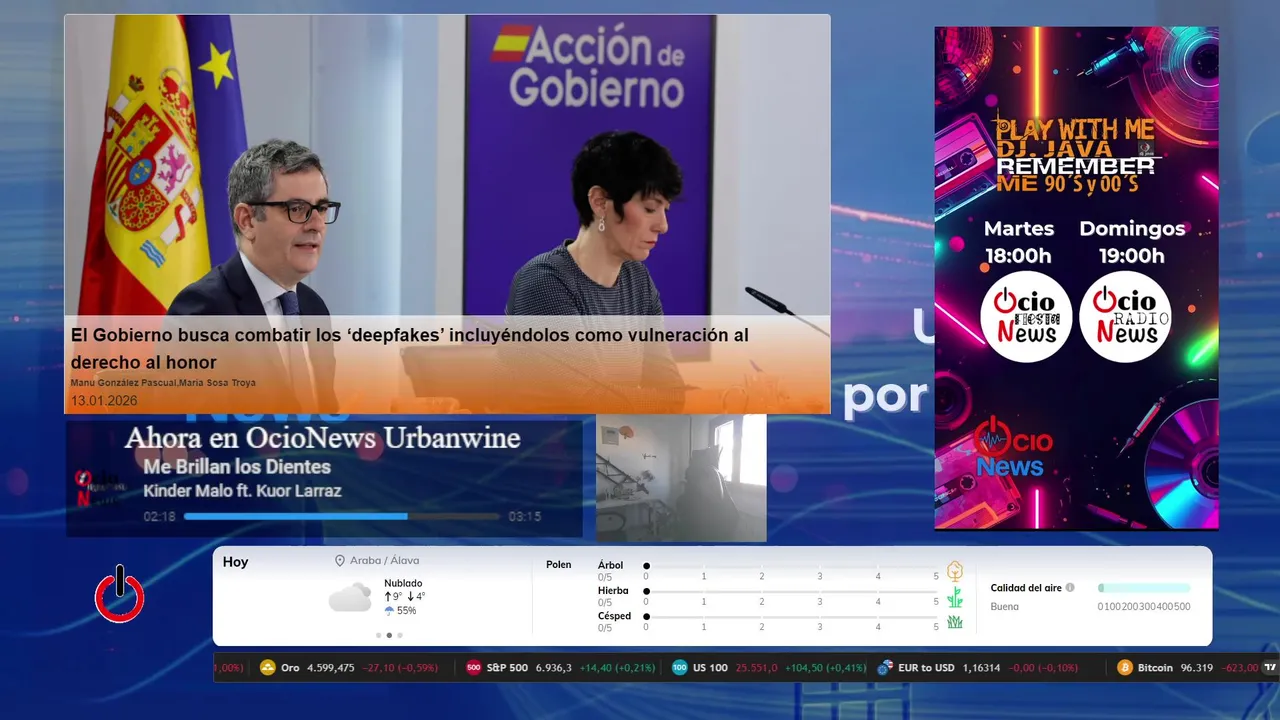The image size is (1280, 720).
Task: Click the Ahora en OcioNews Urbanwine heading
Action: (322, 438)
